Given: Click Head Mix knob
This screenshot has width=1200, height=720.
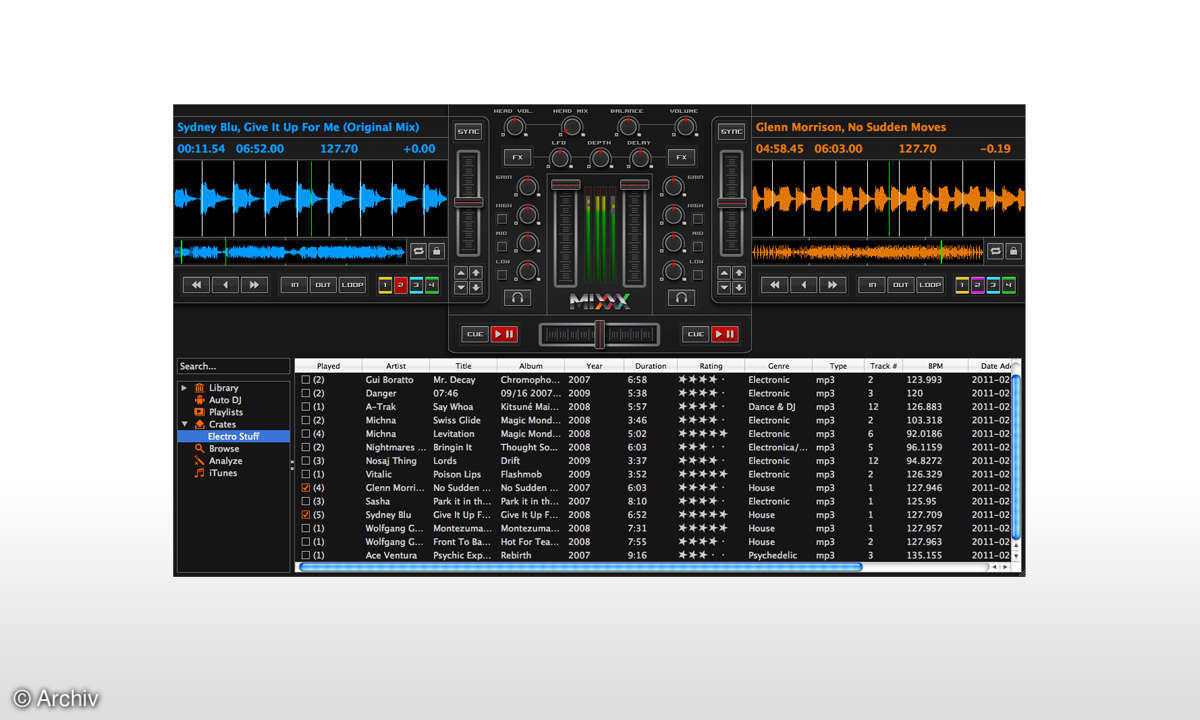Looking at the screenshot, I should tap(571, 126).
